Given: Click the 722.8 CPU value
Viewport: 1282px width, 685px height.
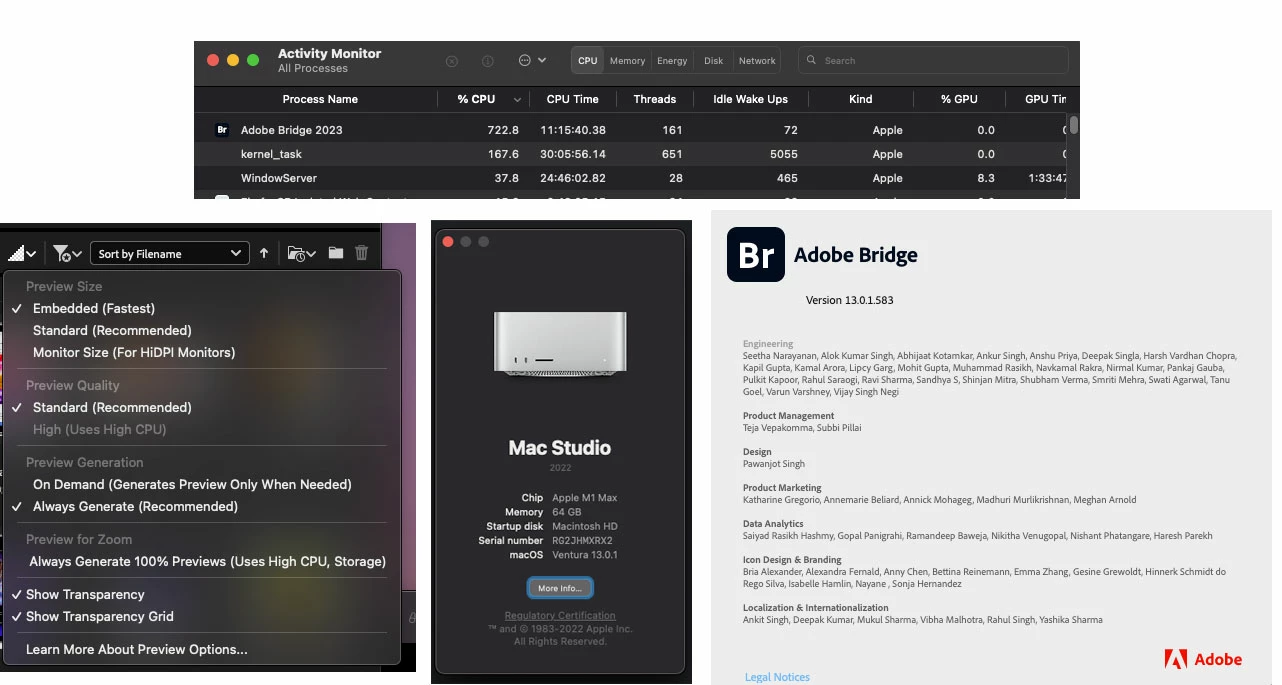Looking at the screenshot, I should 503,131.
